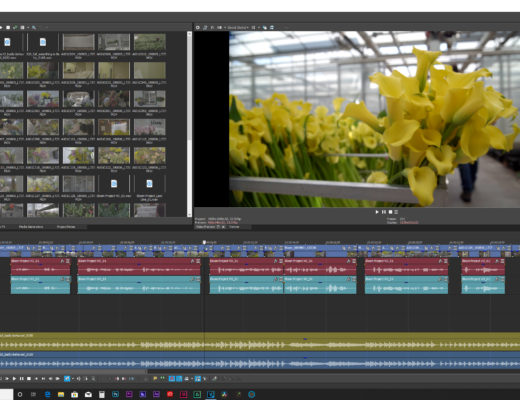520x400 pixels.
Task: Select the first red audio clip event
Action: coord(40,266)
